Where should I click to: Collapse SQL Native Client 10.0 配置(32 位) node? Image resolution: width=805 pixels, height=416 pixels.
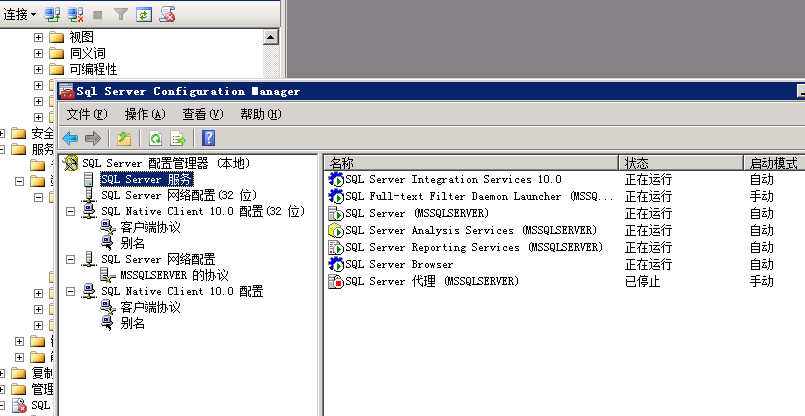71,211
